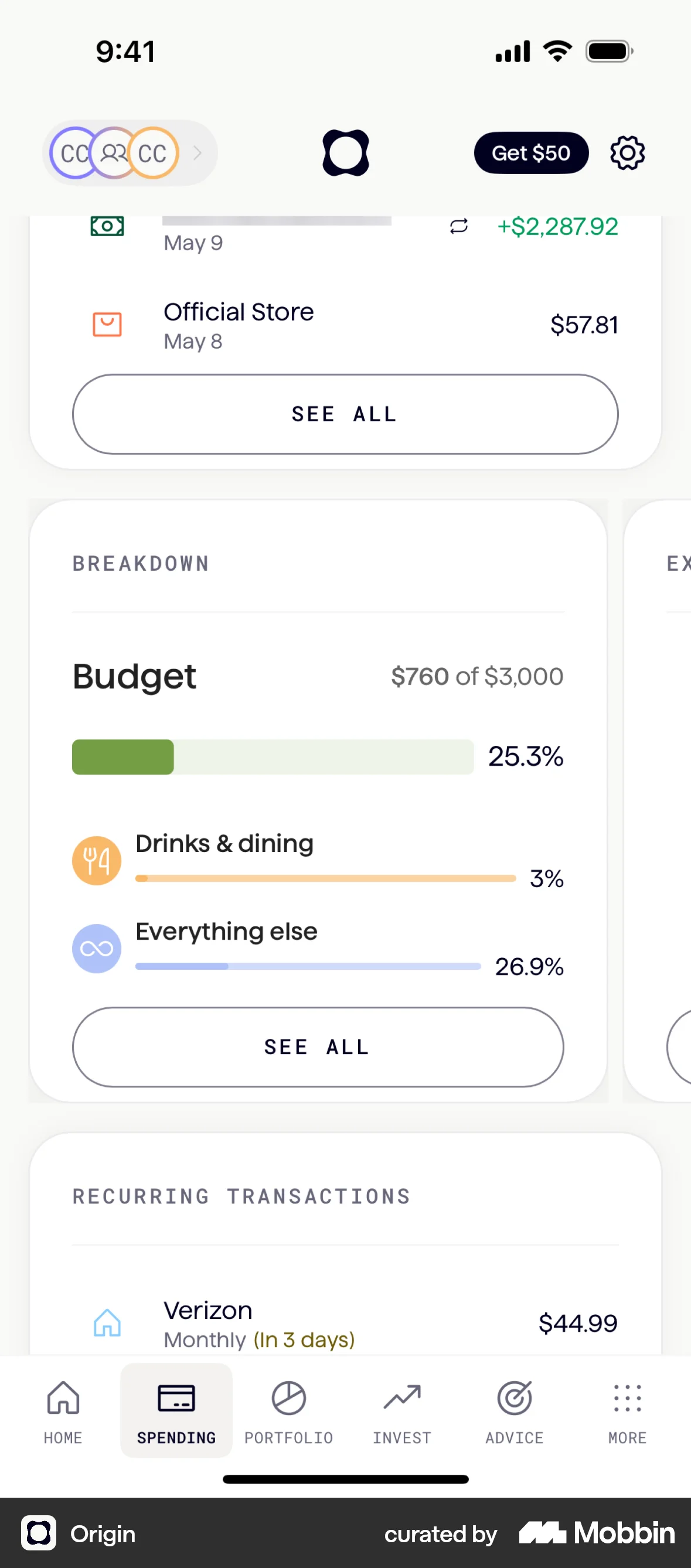Viewport: 691px width, 1568px height.
Task: Tap the green cash icon for May 9
Action: [107, 226]
